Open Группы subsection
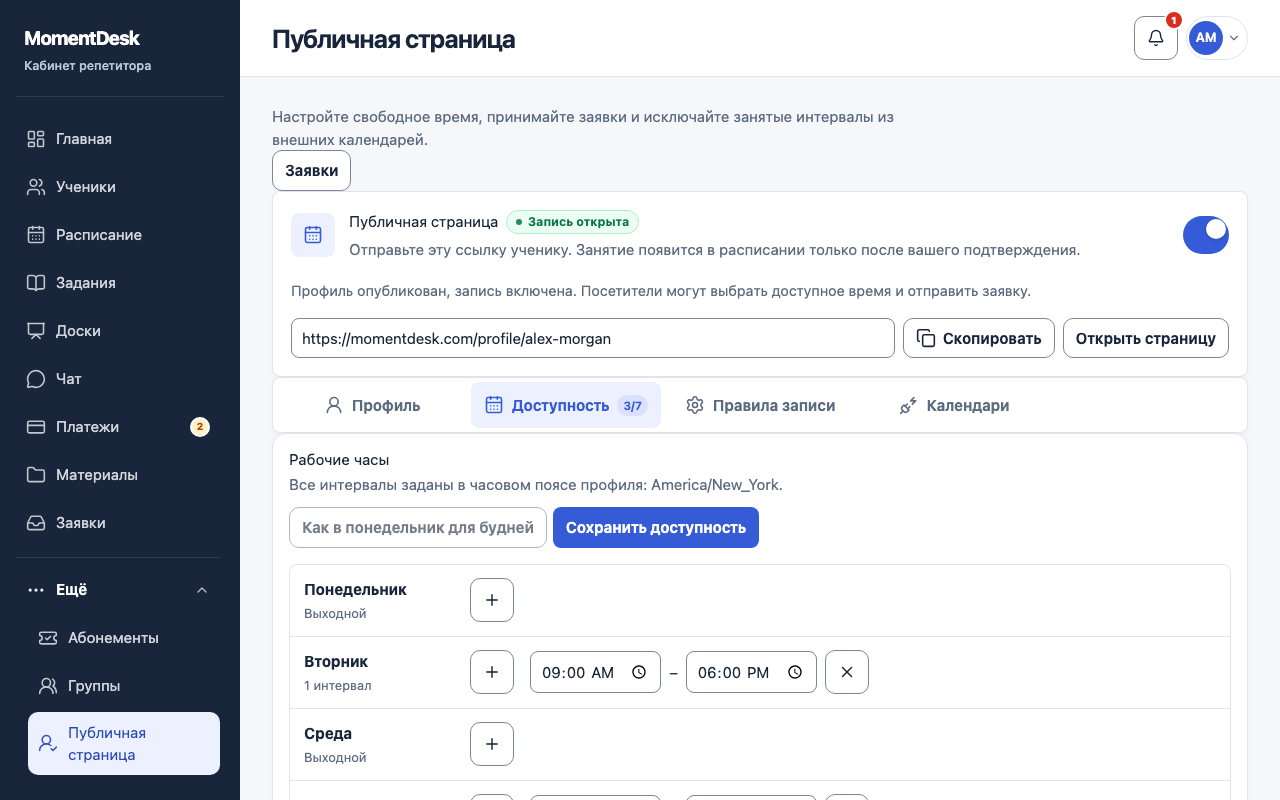This screenshot has width=1280, height=800. (x=124, y=686)
